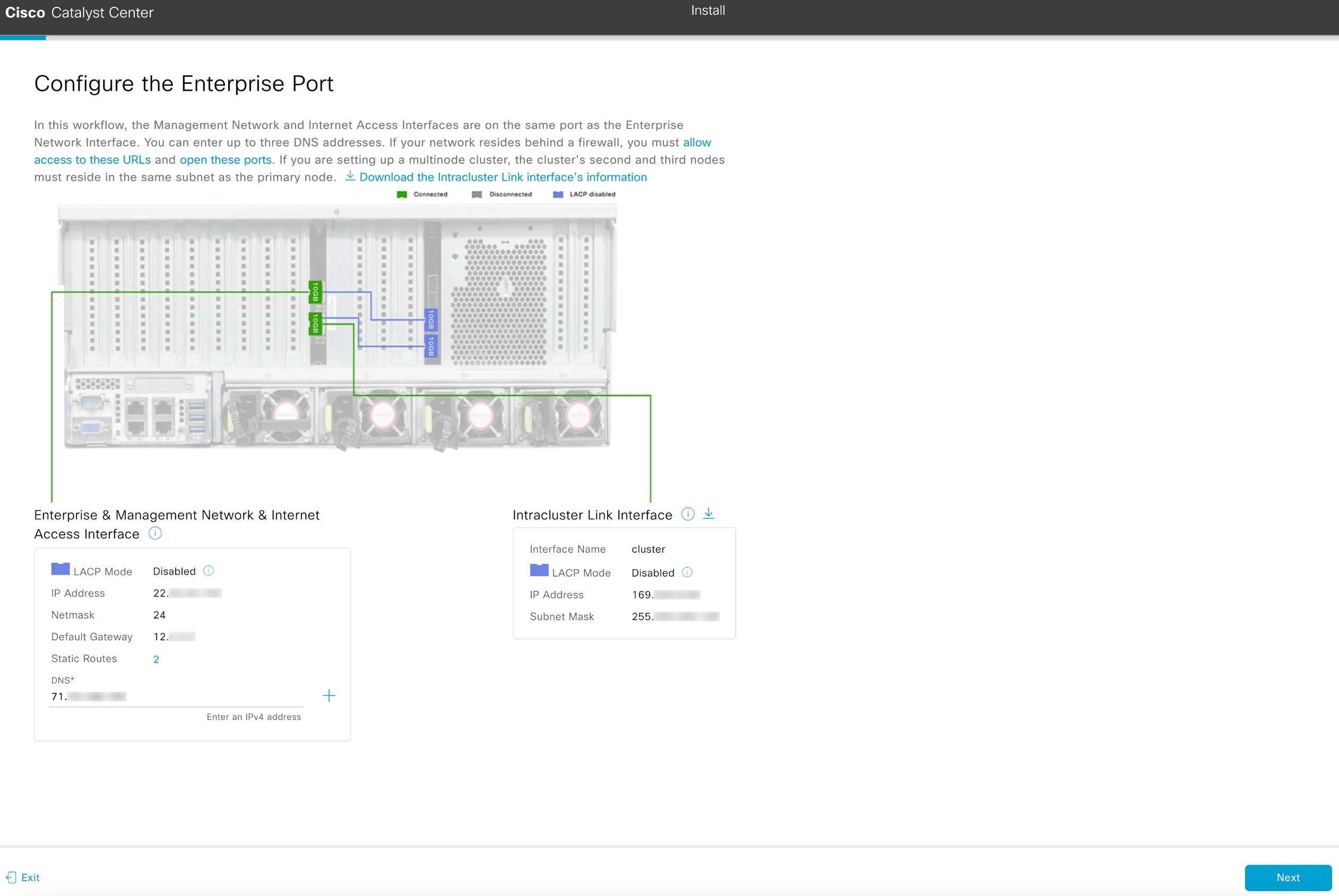Click Download the Intracluster Link interface's information
The height and width of the screenshot is (896, 1339).
(x=503, y=177)
